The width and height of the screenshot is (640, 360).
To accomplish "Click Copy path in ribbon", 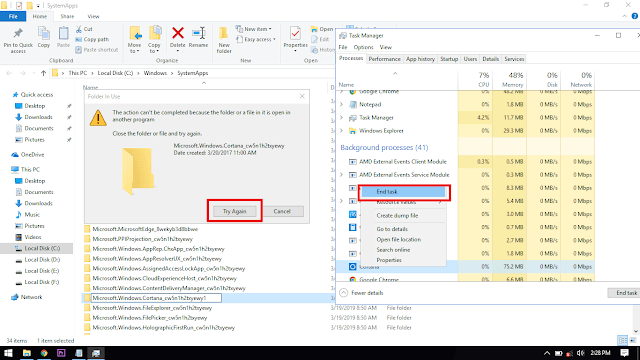I will (92, 40).
